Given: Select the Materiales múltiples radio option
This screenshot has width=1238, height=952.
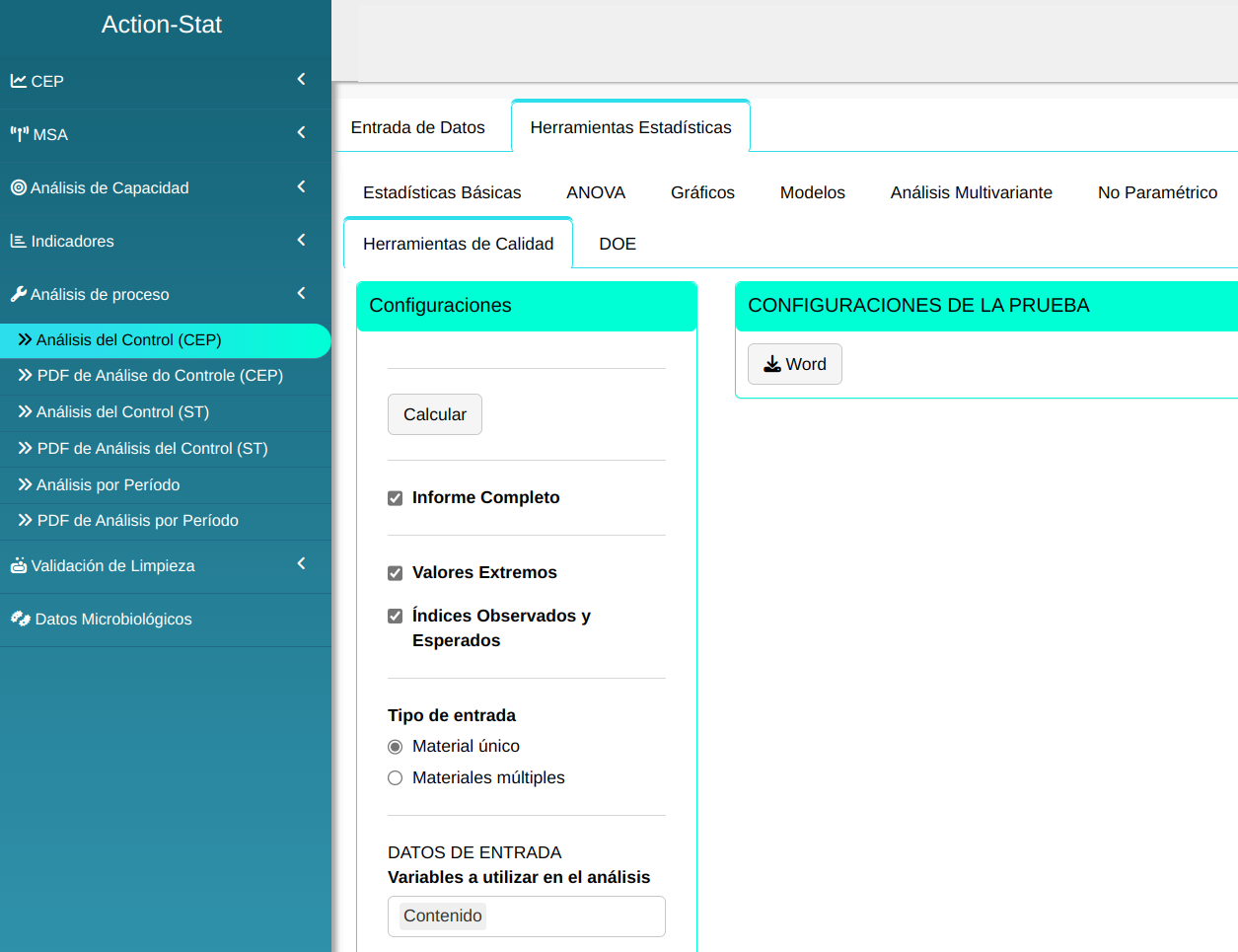Looking at the screenshot, I should (x=396, y=778).
